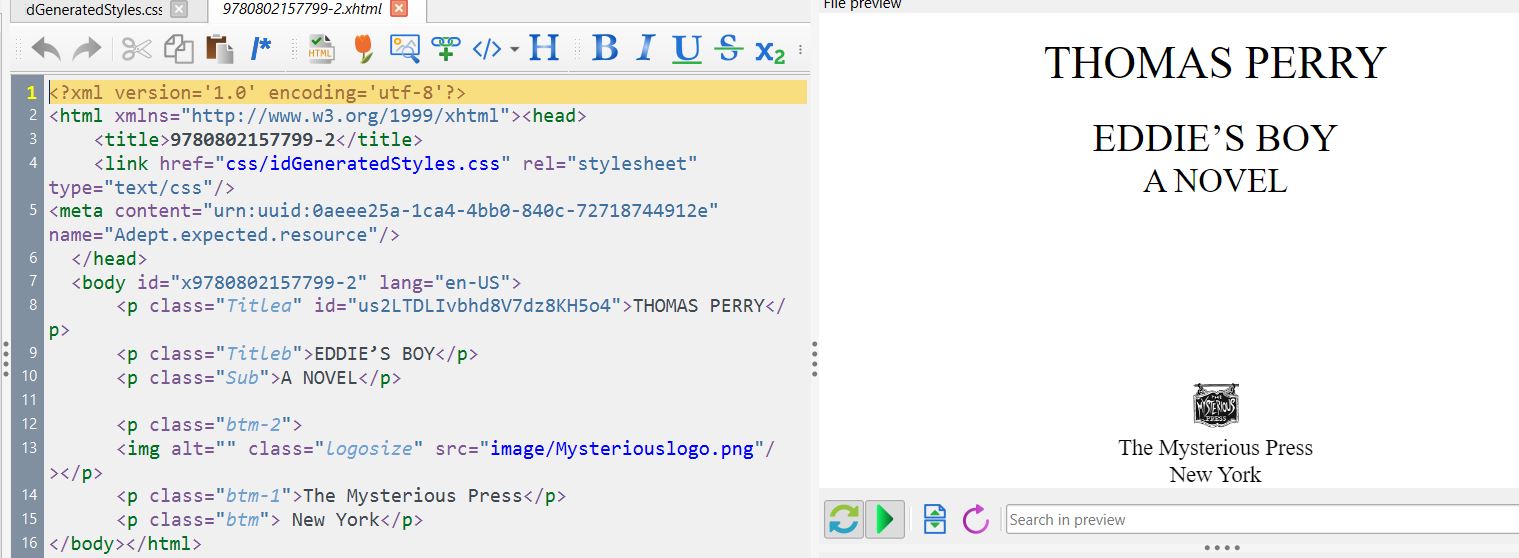Image resolution: width=1519 pixels, height=558 pixels.
Task: Place cursor in the xml declaration line
Action: coord(428,93)
